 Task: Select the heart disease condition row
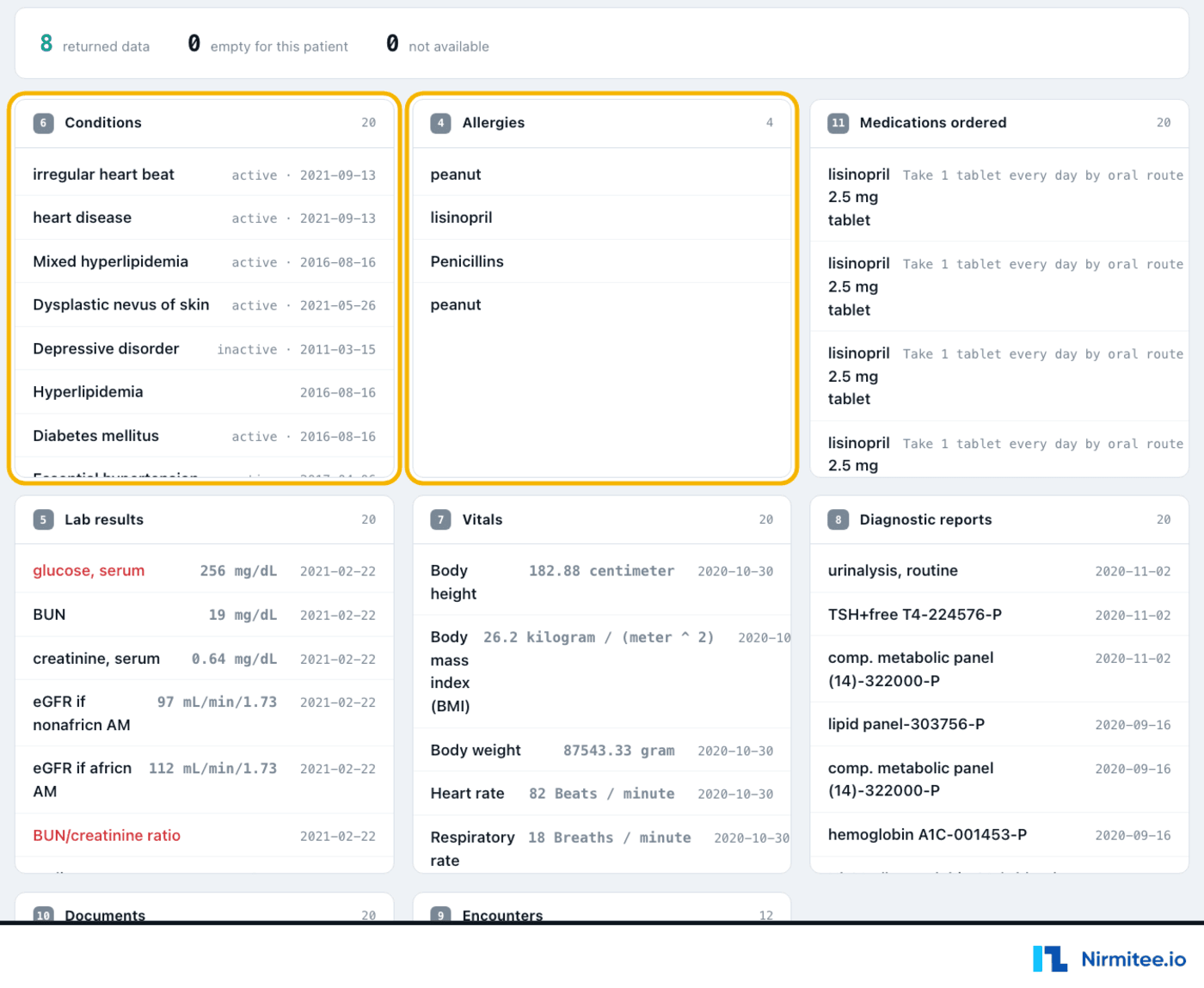[x=205, y=218]
